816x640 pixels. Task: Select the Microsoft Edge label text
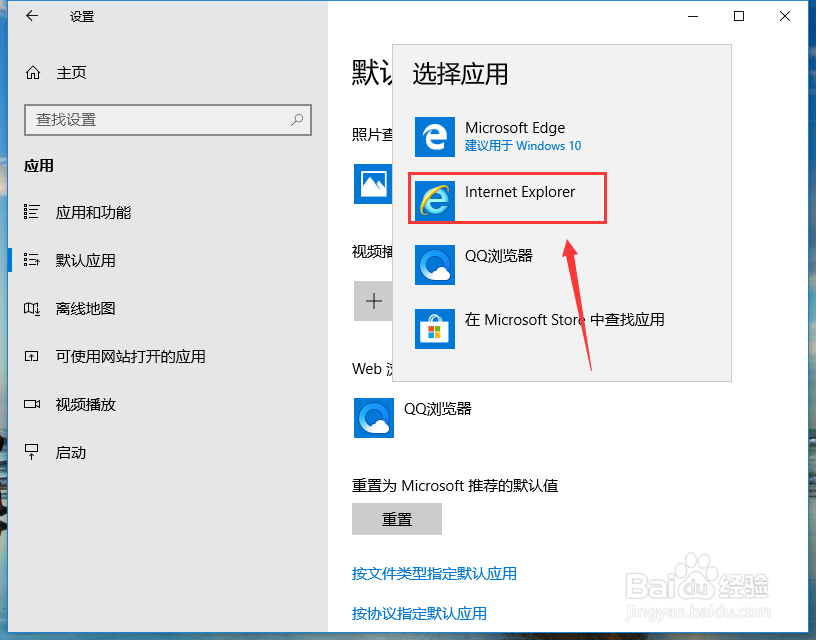(515, 128)
